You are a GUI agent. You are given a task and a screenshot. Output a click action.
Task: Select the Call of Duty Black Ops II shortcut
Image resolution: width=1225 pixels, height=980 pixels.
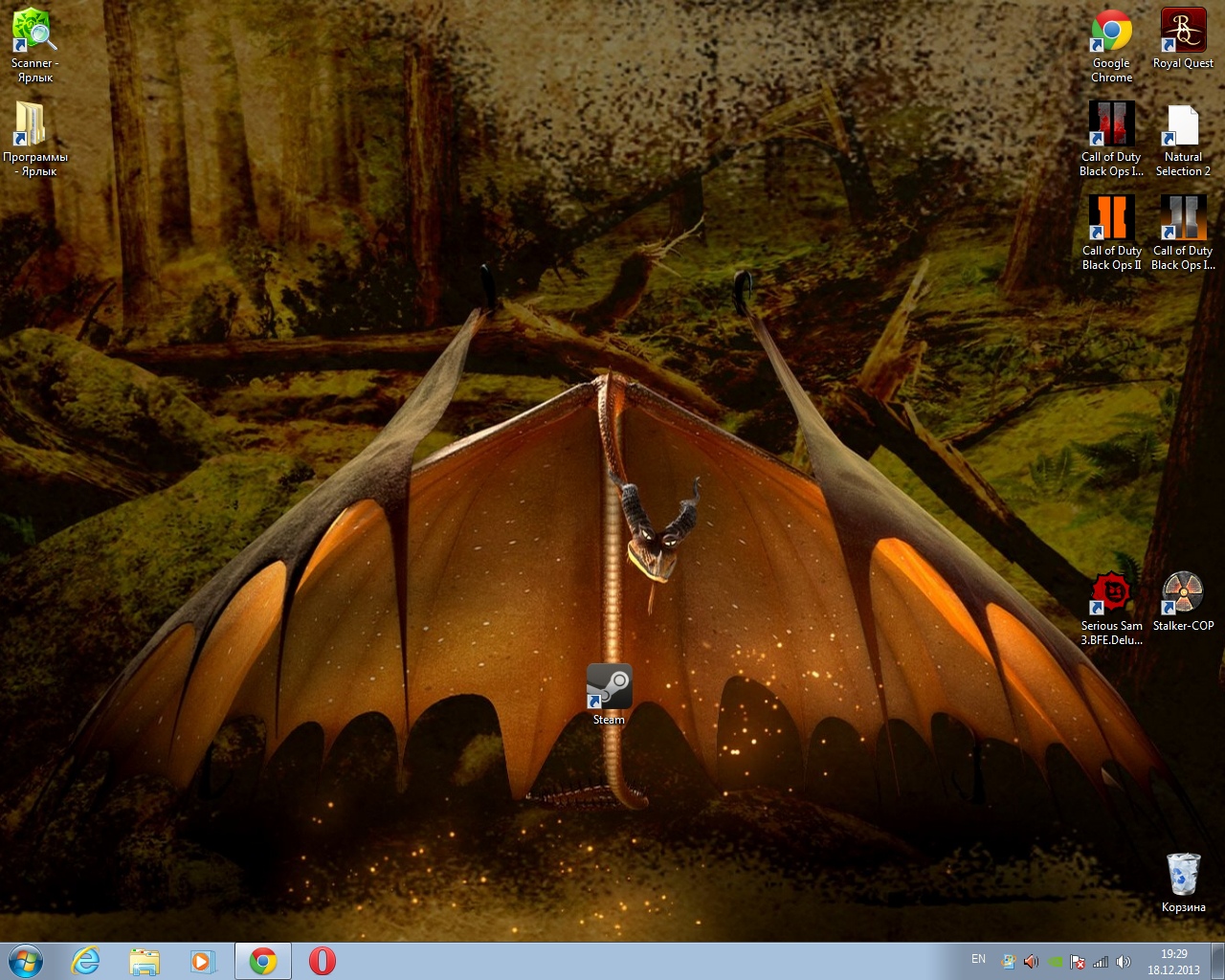coord(1111,233)
